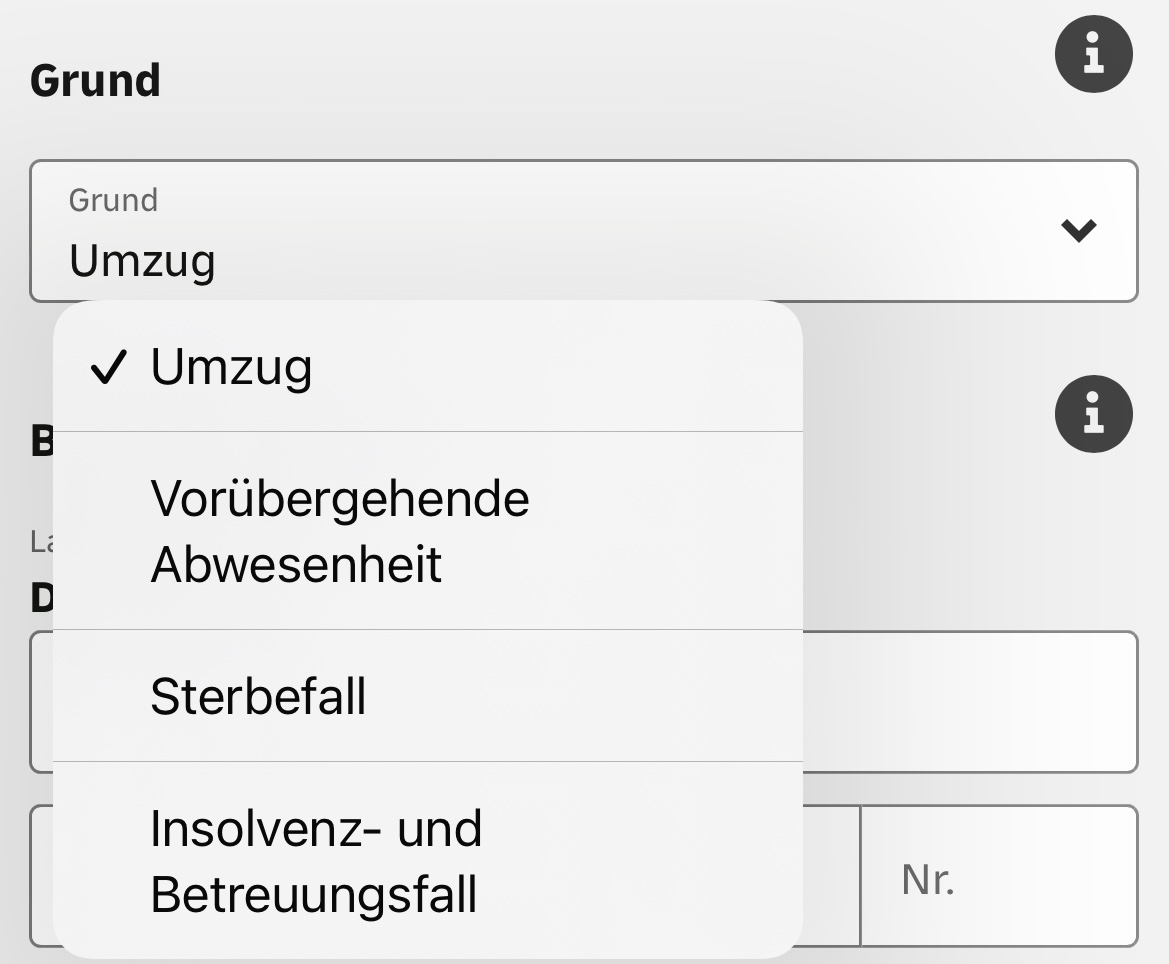Select Umzug from the reason list
1169x964 pixels.
click(428, 366)
